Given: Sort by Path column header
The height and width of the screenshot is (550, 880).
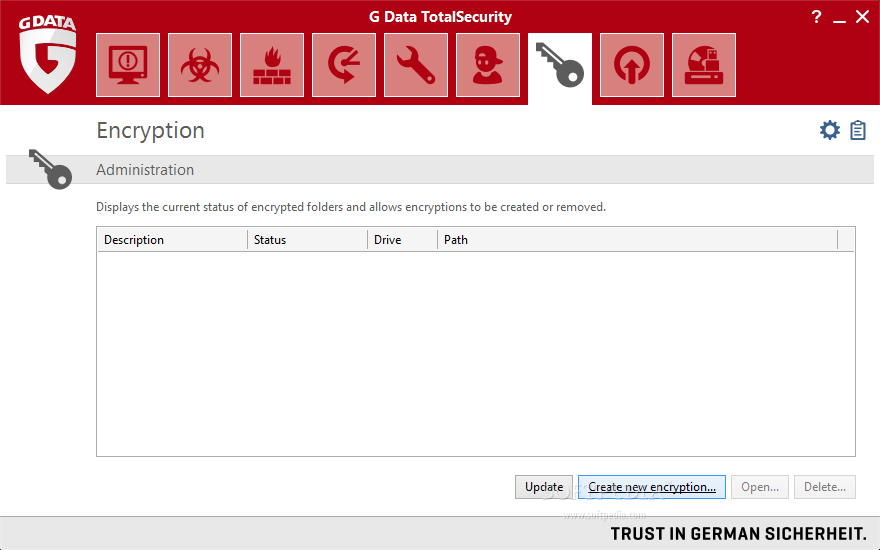Looking at the screenshot, I should [x=637, y=240].
